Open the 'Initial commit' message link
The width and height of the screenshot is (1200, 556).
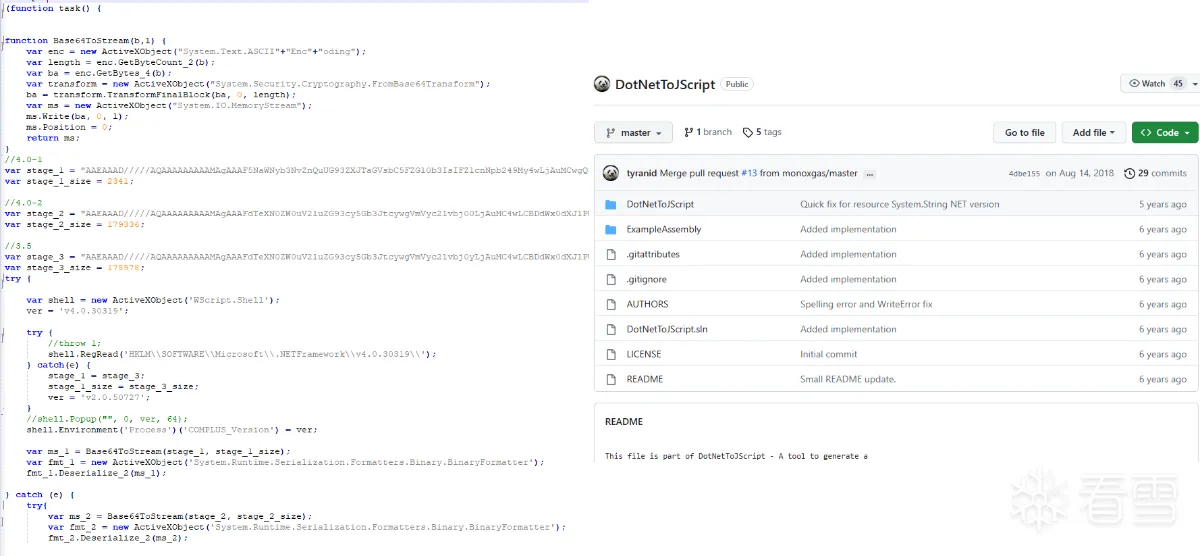(x=828, y=354)
